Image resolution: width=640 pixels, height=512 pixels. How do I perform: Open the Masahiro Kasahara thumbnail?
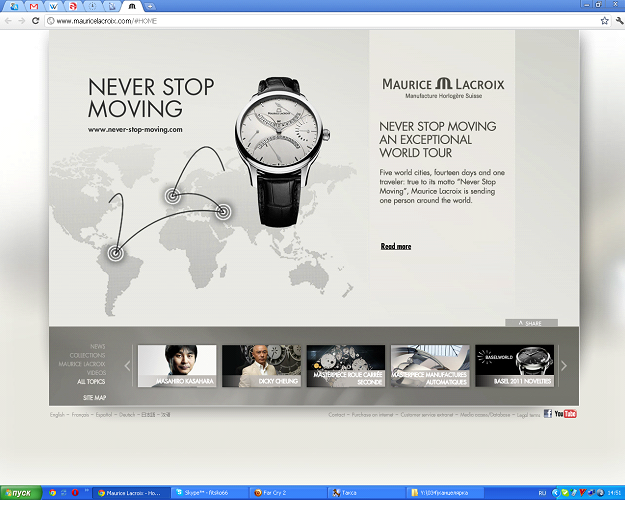tap(176, 366)
